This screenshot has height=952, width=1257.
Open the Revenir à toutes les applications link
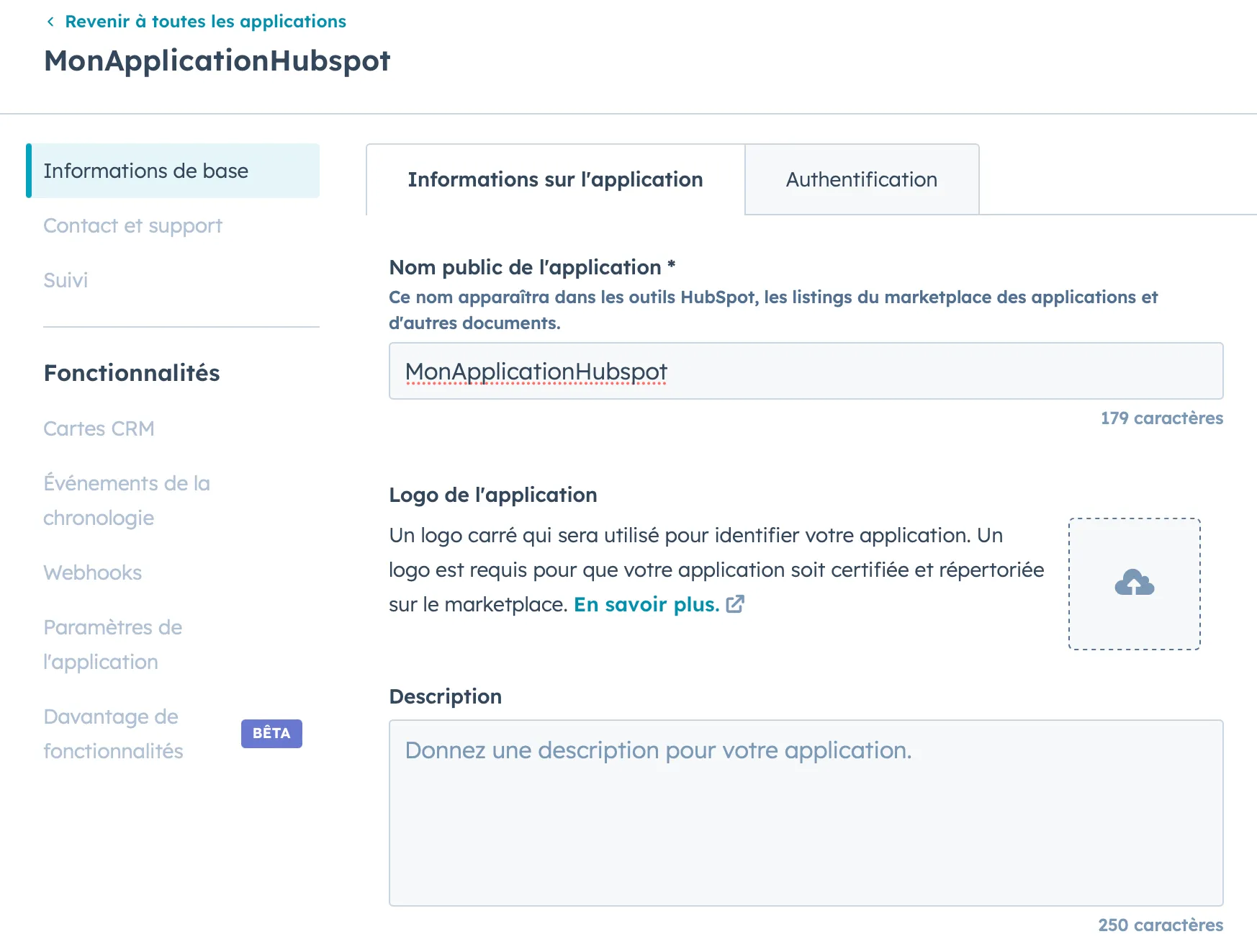(x=205, y=22)
